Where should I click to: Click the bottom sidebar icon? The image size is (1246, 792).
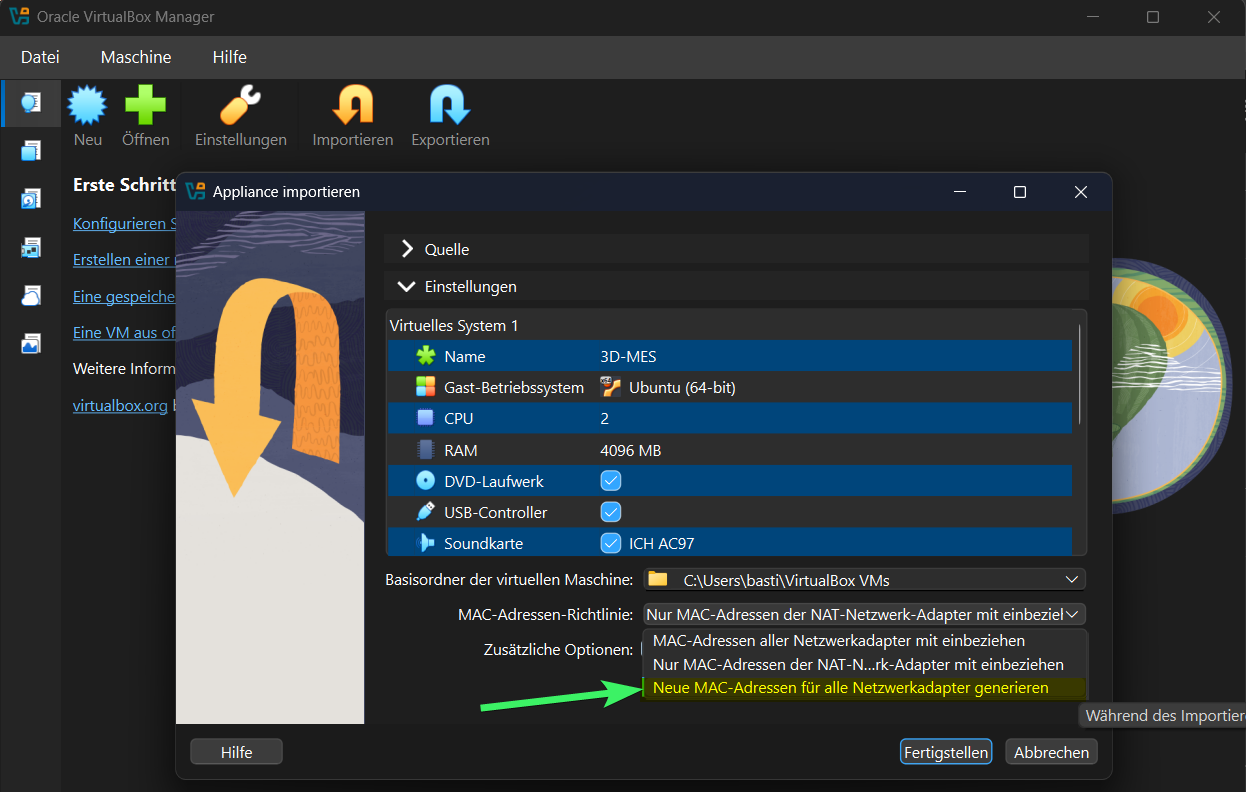(31, 343)
